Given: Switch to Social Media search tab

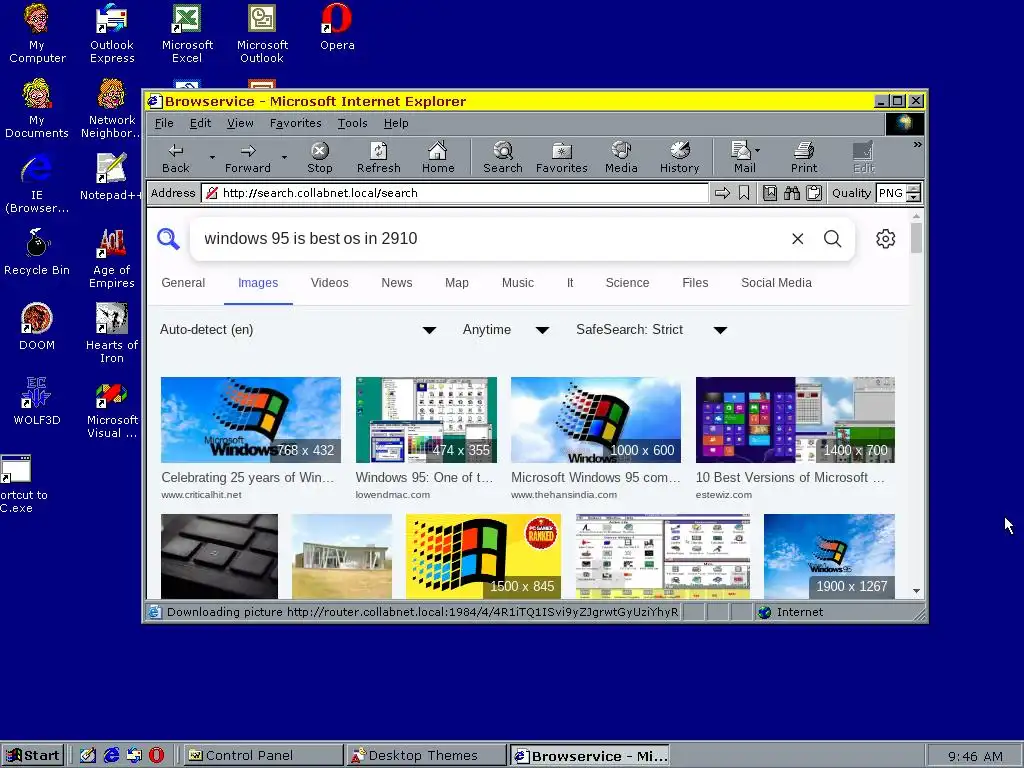Looking at the screenshot, I should [x=776, y=283].
